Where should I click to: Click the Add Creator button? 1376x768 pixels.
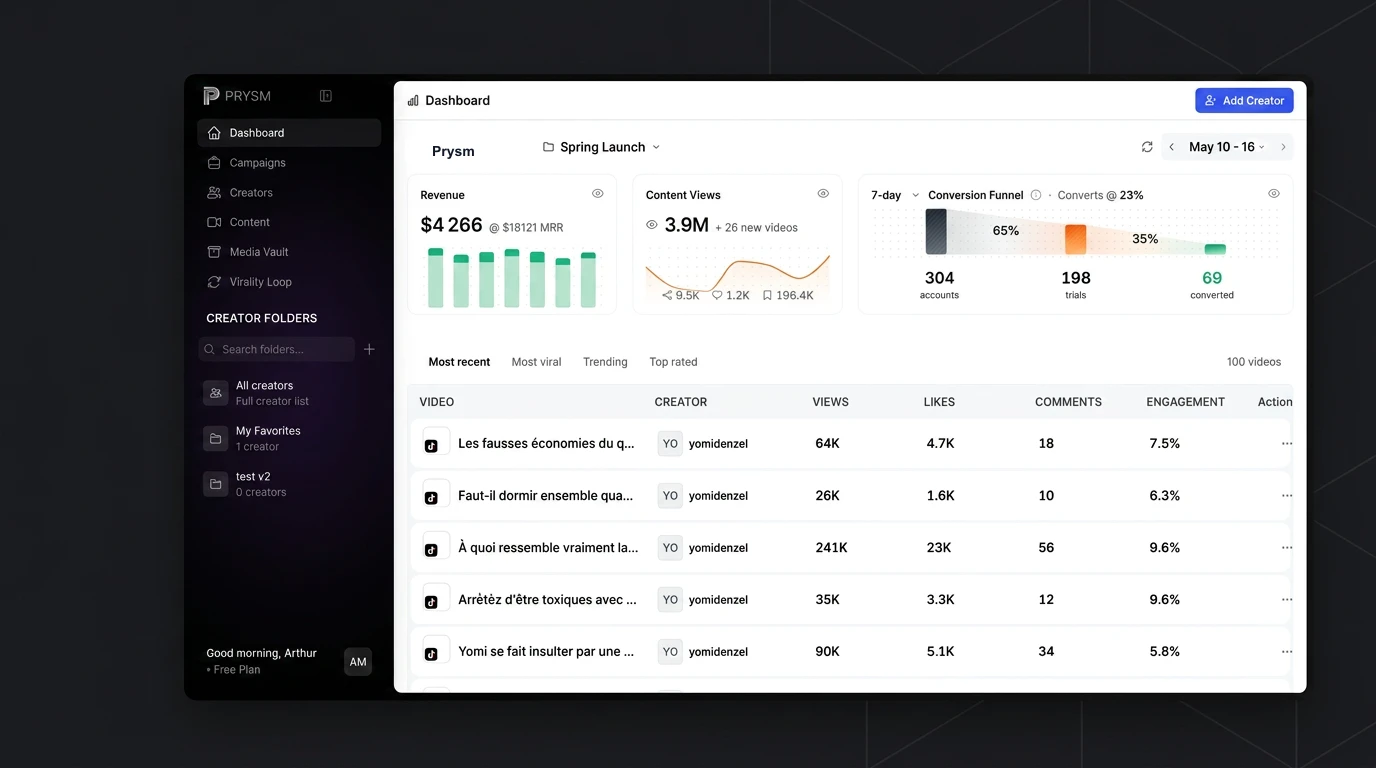pyautogui.click(x=1244, y=101)
